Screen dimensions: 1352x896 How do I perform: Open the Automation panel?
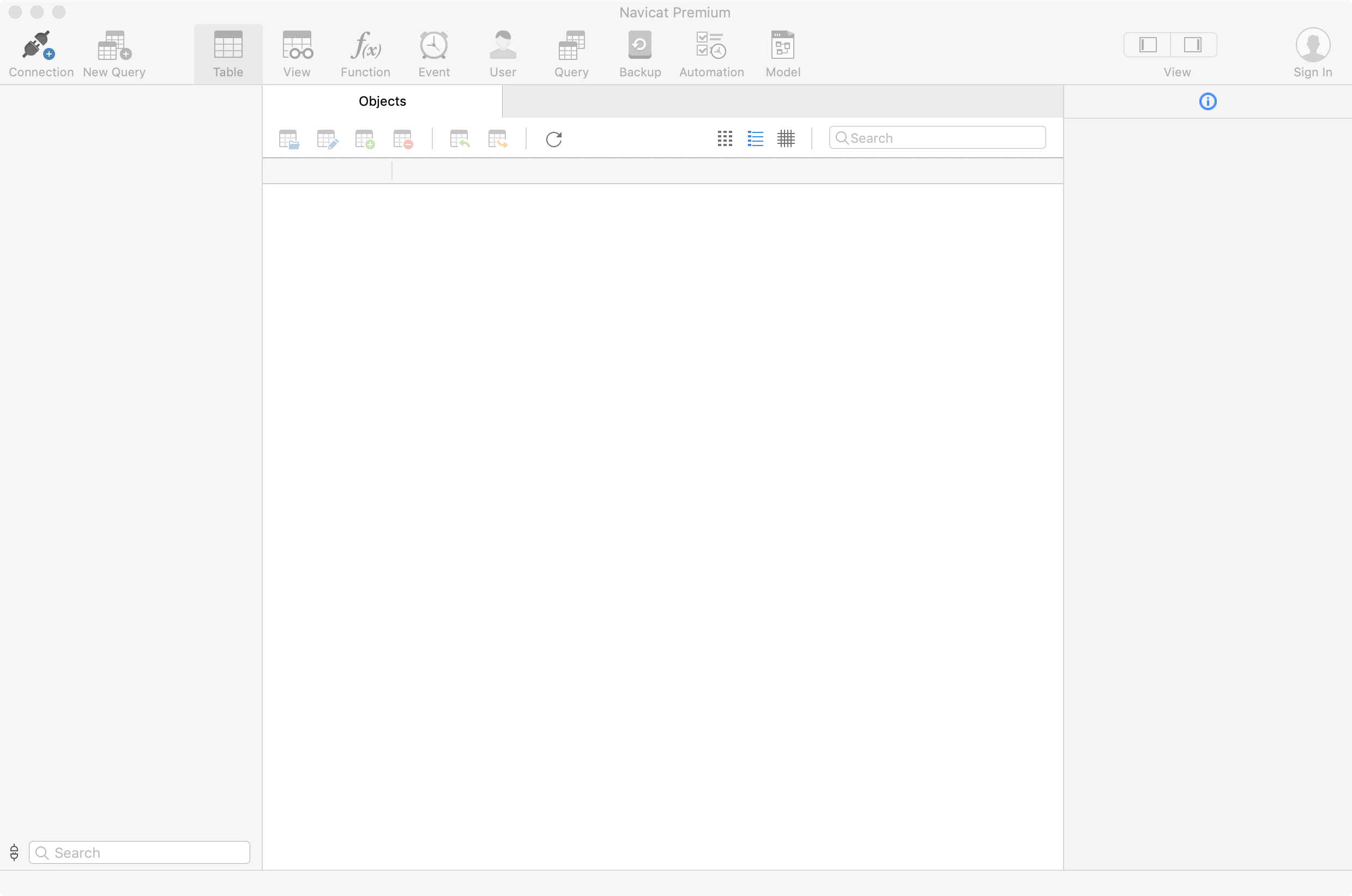pyautogui.click(x=711, y=51)
